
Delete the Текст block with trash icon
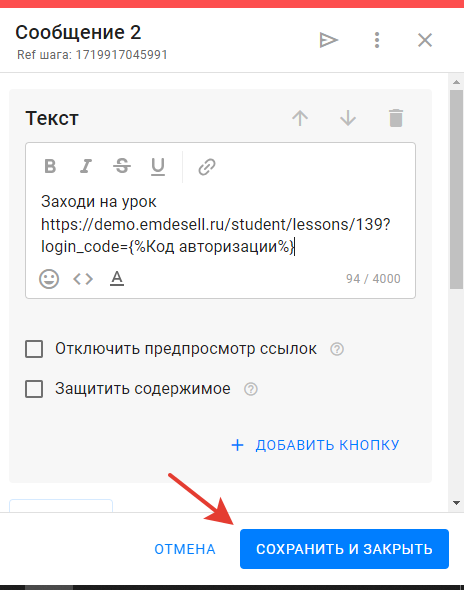(396, 118)
